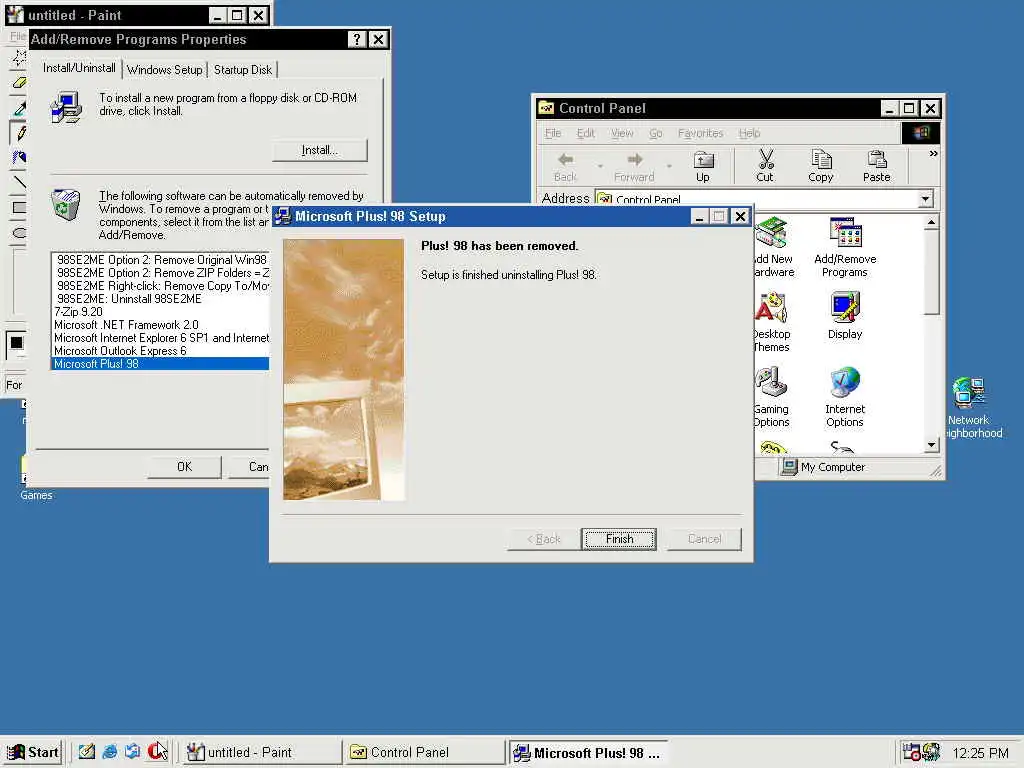1024x768 pixels.
Task: Open the Go menu in Control Panel
Action: [656, 133]
